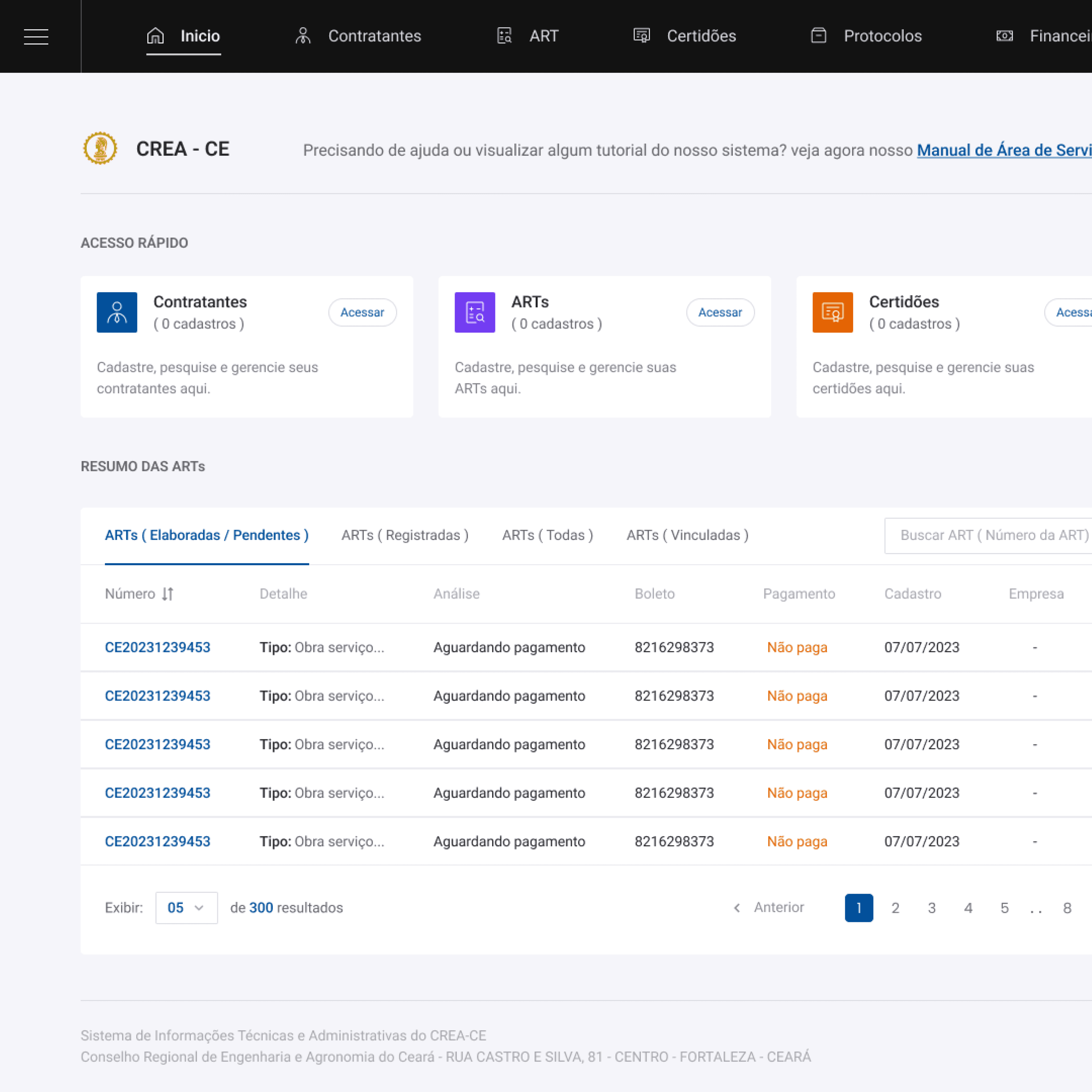Click the Detalhe column header
This screenshot has height=1092, width=1092.
[x=283, y=594]
